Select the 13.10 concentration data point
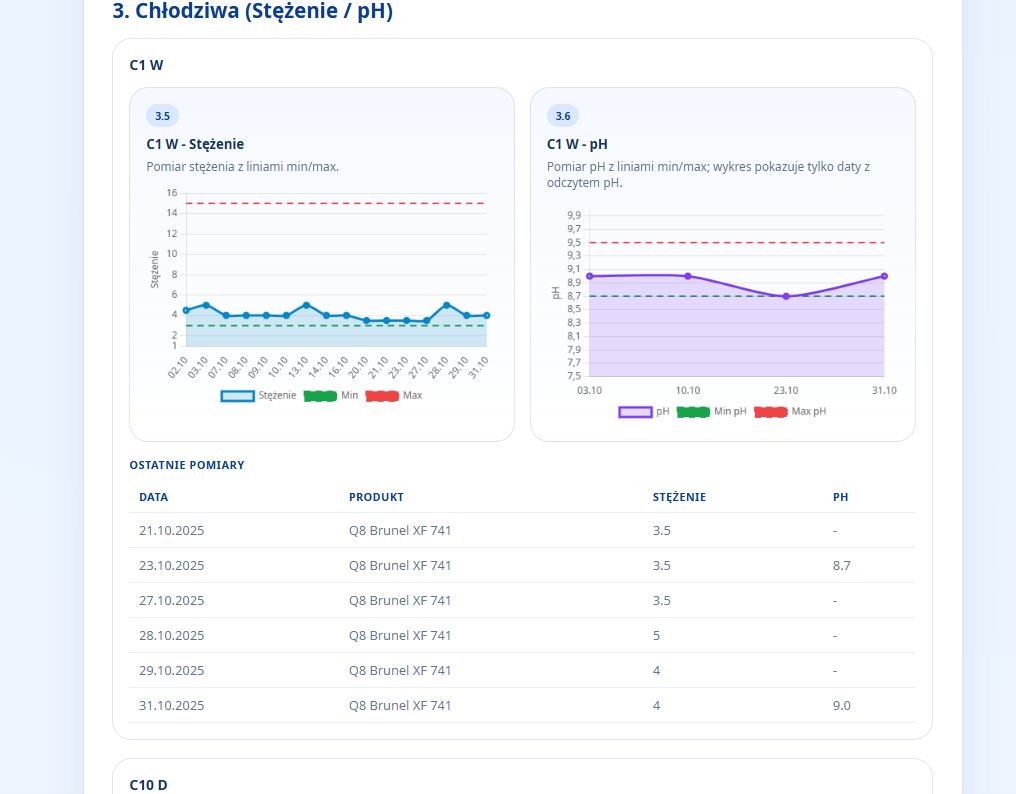Viewport: 1016px width, 794px height. [306, 305]
